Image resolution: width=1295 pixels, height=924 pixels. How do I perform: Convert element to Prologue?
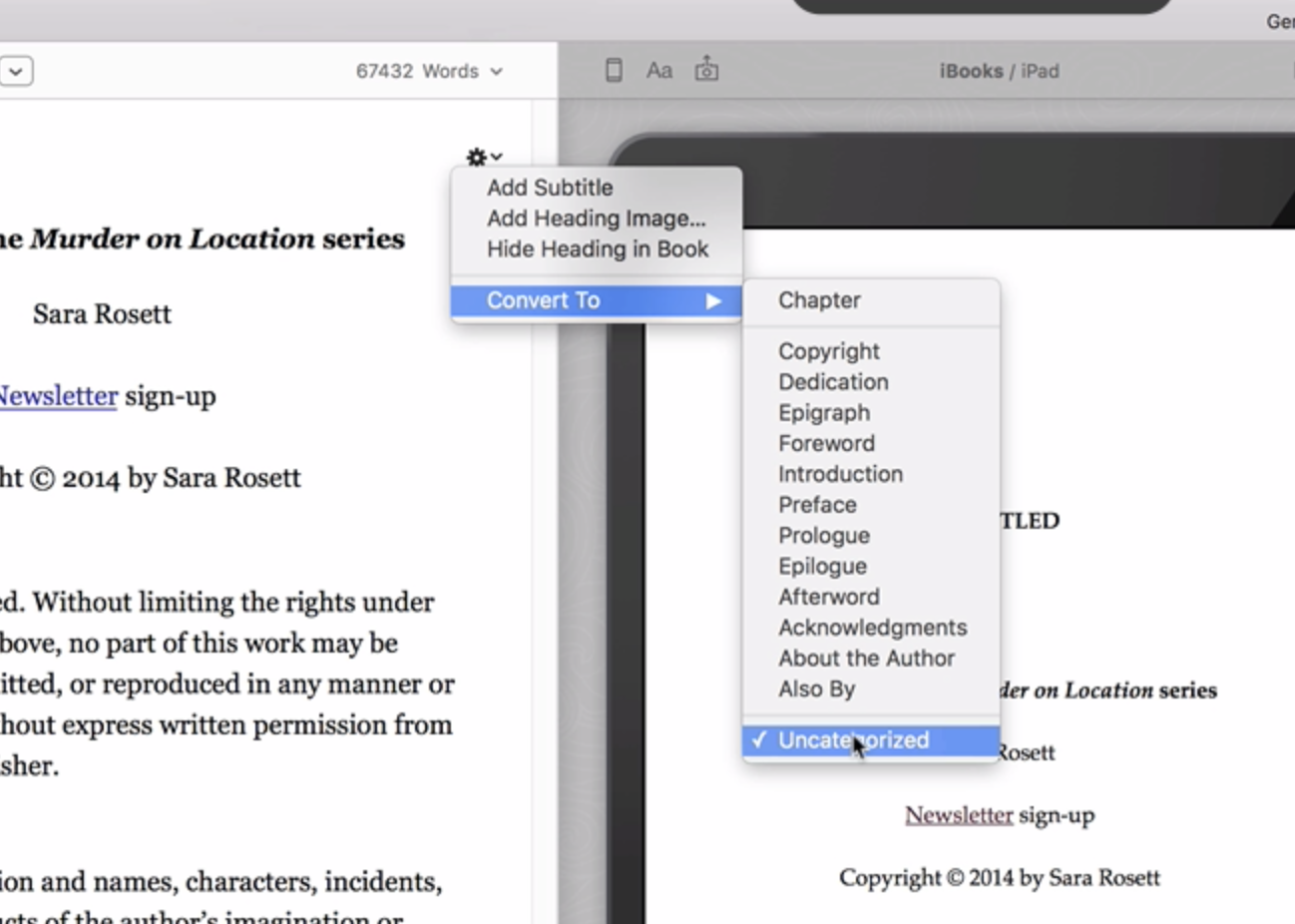(x=871, y=536)
